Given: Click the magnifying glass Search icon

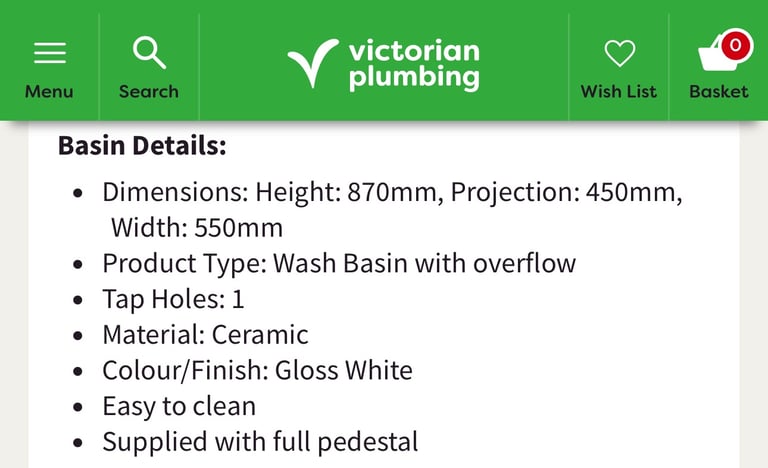Looking at the screenshot, I should pos(149,52).
